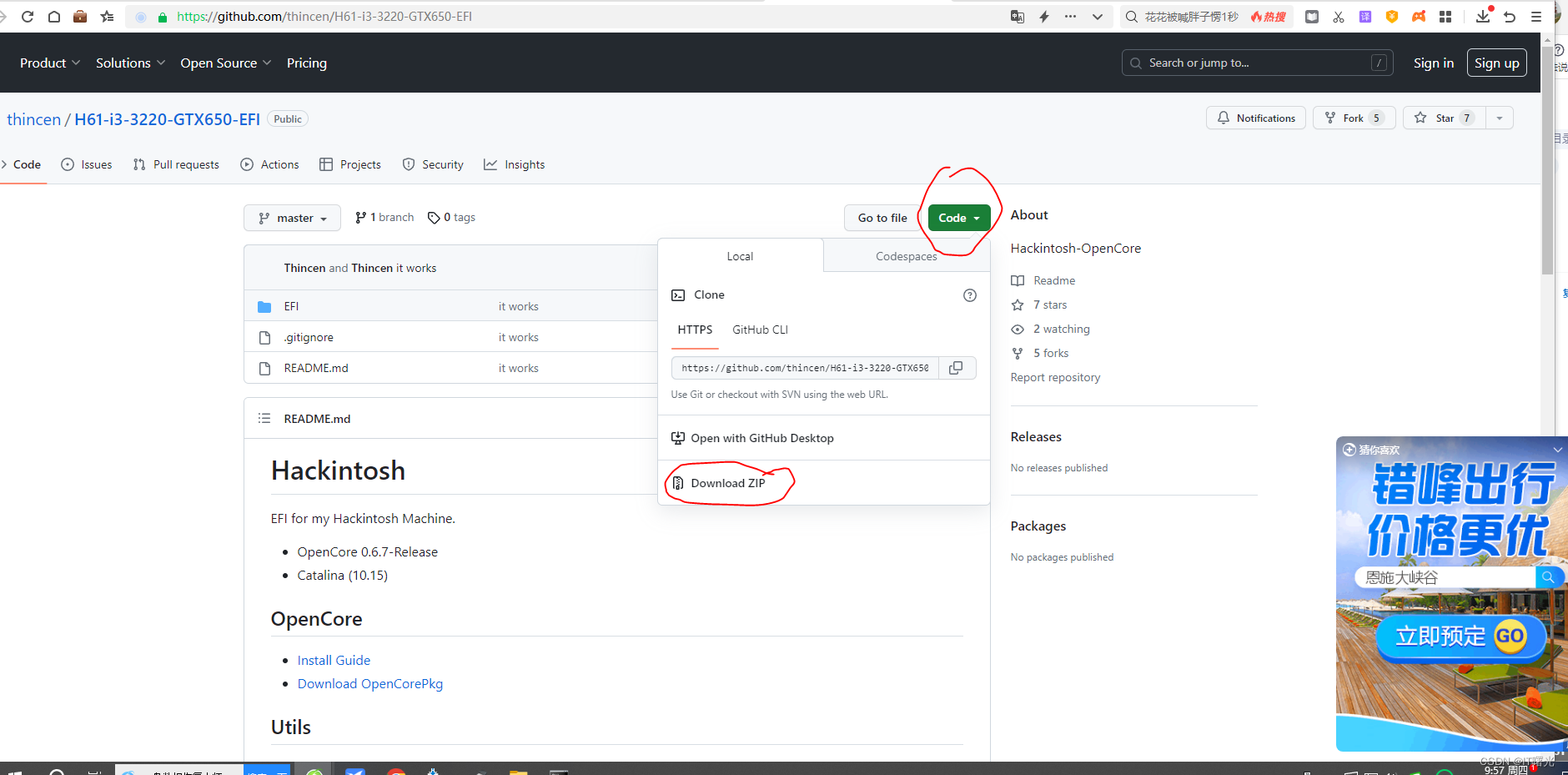This screenshot has height=775, width=1568.
Task: Switch to the Actions tab
Action: point(269,164)
